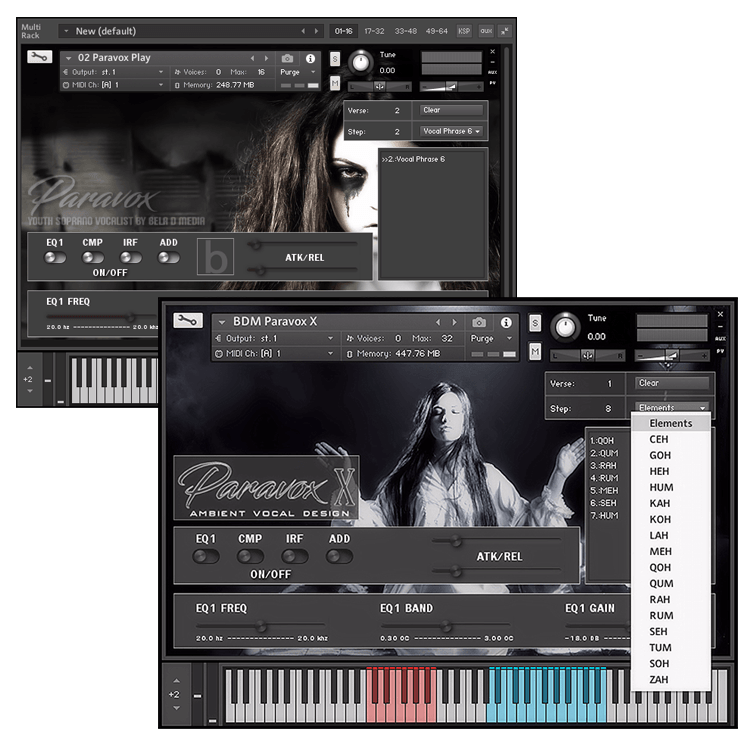Click the Tune knob of BDM Paravox X
This screenshot has width=750, height=750.
(567, 326)
